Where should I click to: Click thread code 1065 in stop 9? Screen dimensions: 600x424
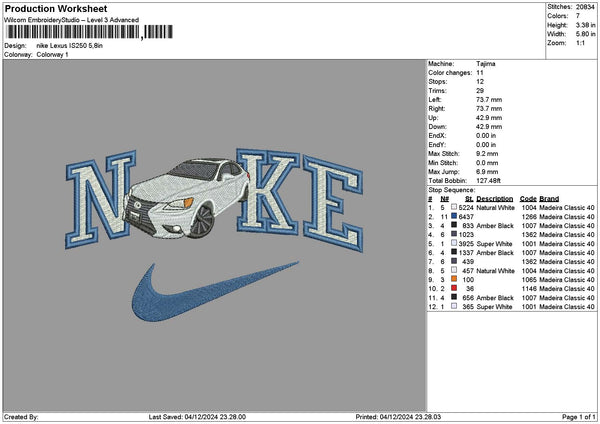click(529, 280)
